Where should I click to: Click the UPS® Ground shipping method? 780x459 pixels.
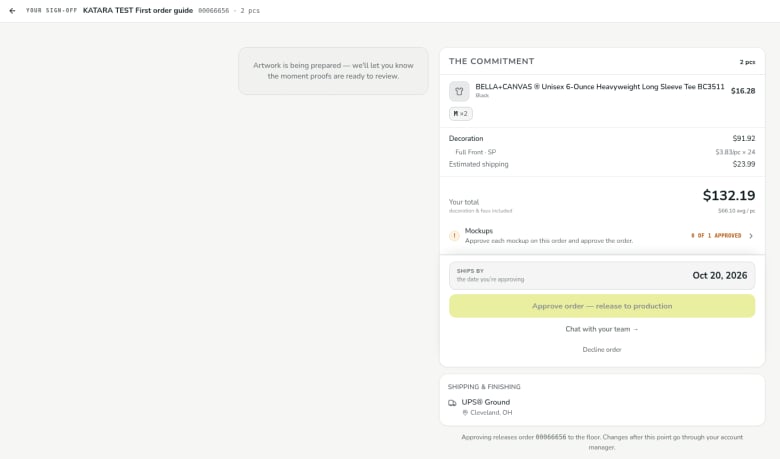pos(486,402)
